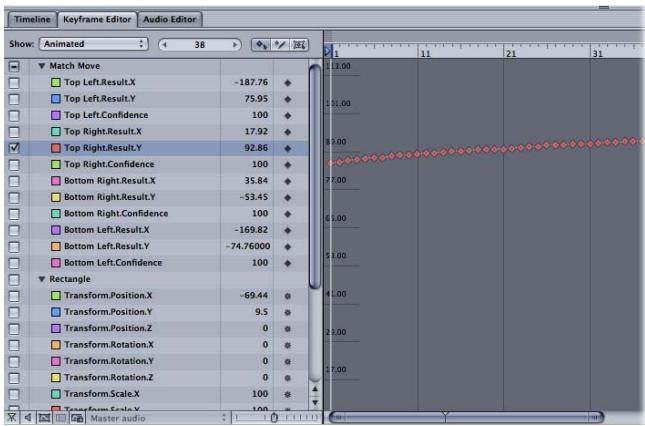Switch to the Timeline tab
The image size is (645, 426).
click(32, 19)
